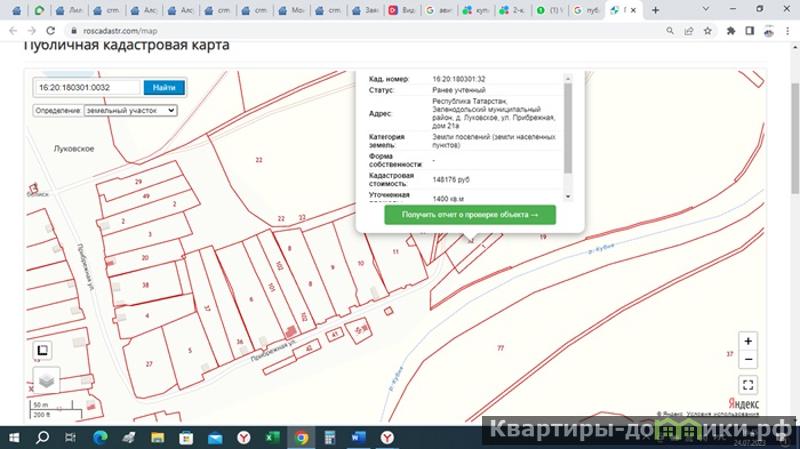Launch Word from the taskbar
This screenshot has height=449, width=800.
(357, 437)
